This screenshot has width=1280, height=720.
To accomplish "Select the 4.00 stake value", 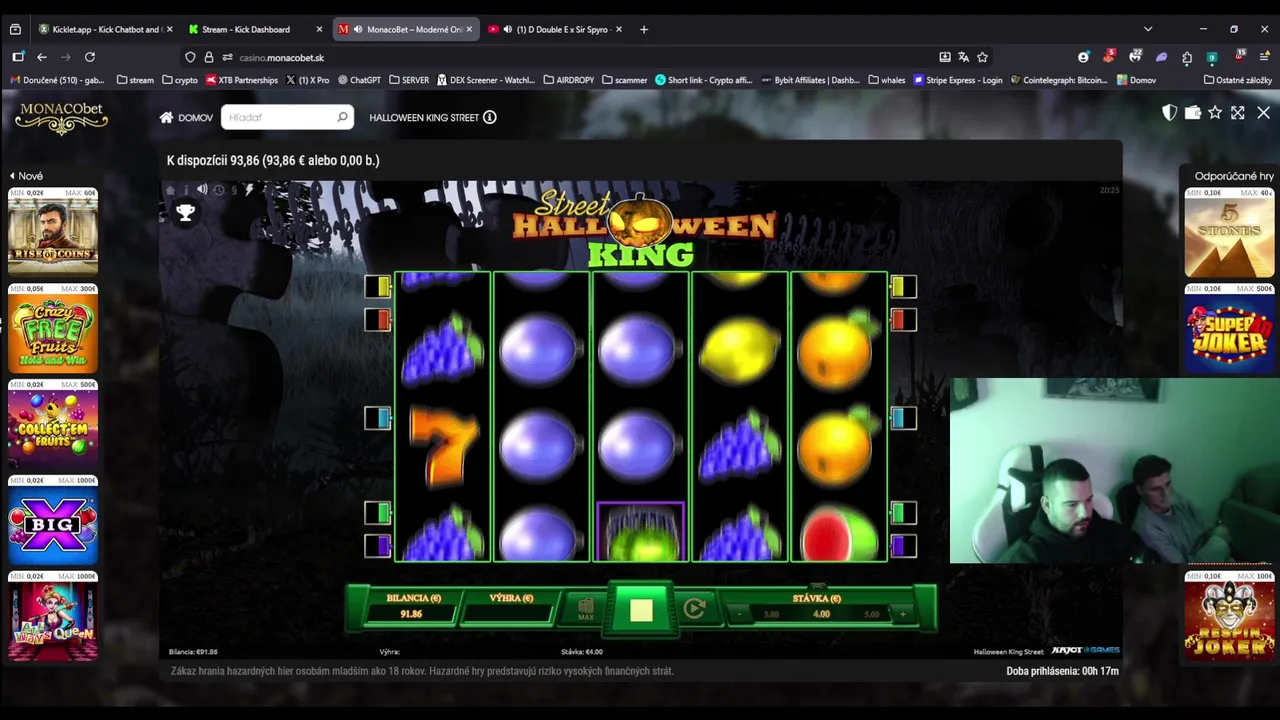I will (x=821, y=614).
